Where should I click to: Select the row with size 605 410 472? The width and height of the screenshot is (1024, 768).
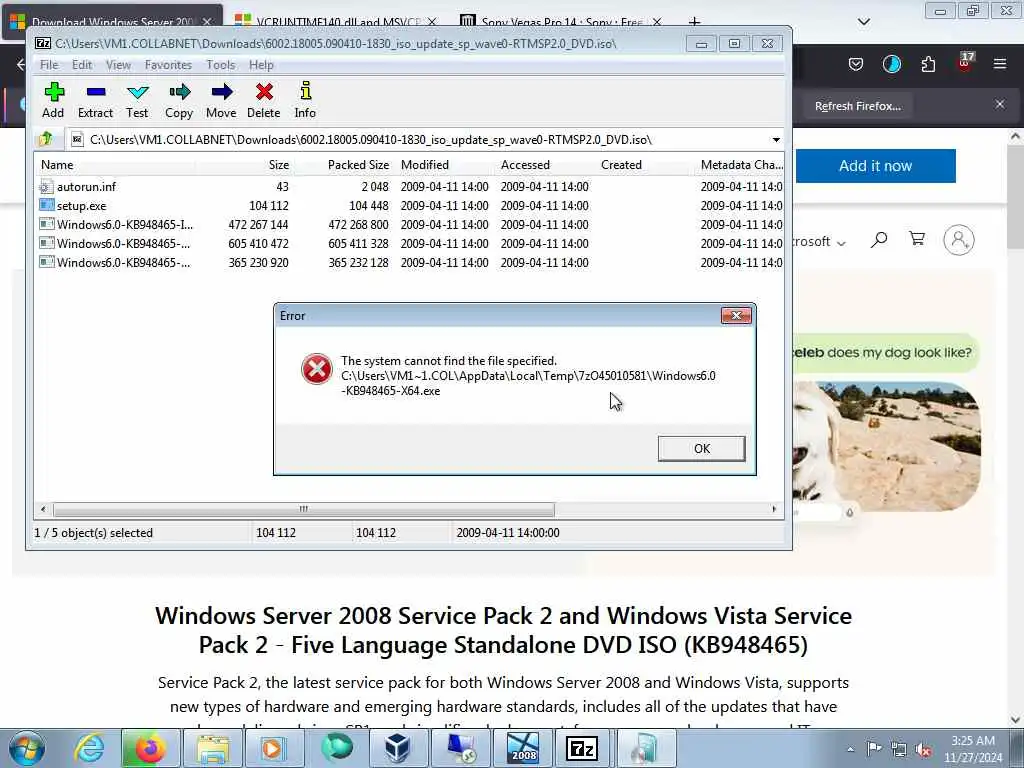(x=410, y=244)
